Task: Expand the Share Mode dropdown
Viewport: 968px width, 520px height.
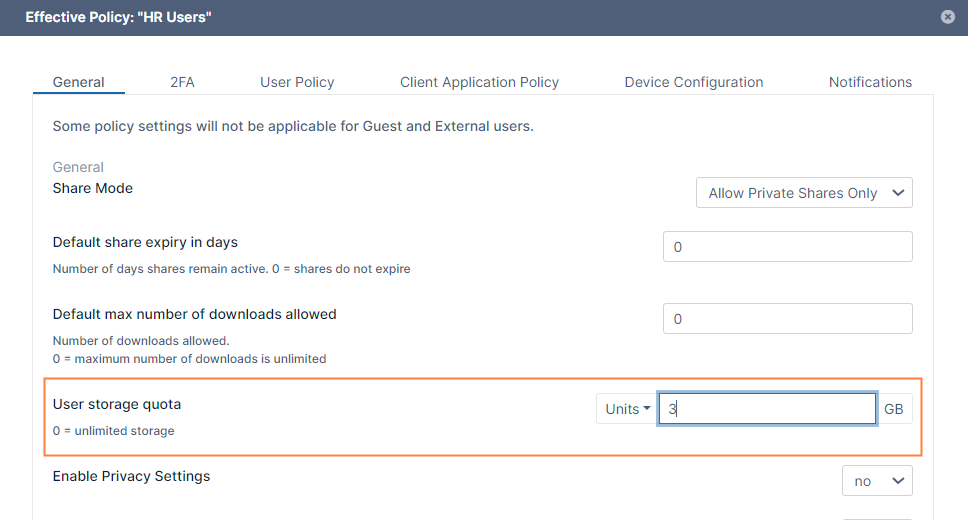Action: [804, 193]
